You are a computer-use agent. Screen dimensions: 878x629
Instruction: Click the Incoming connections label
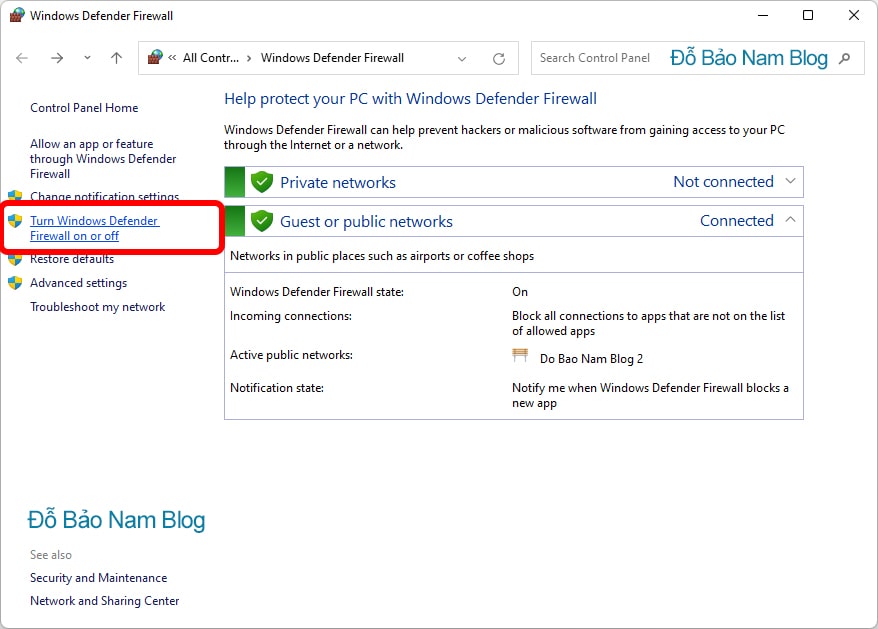[x=291, y=316]
